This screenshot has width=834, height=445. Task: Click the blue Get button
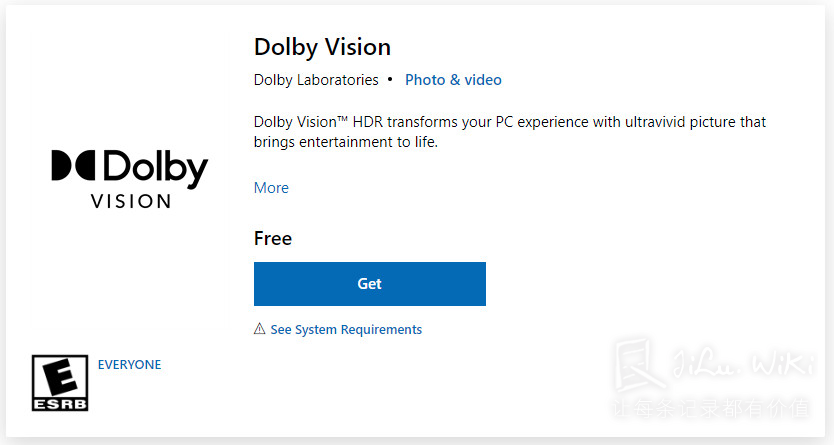point(370,284)
